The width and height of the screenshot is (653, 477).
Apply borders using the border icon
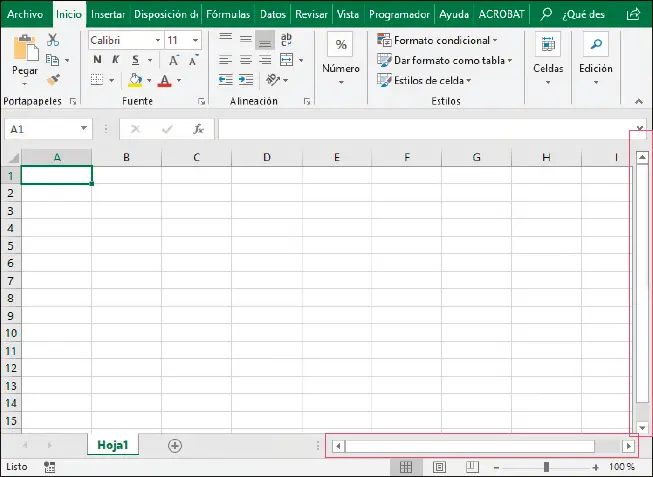(97, 80)
